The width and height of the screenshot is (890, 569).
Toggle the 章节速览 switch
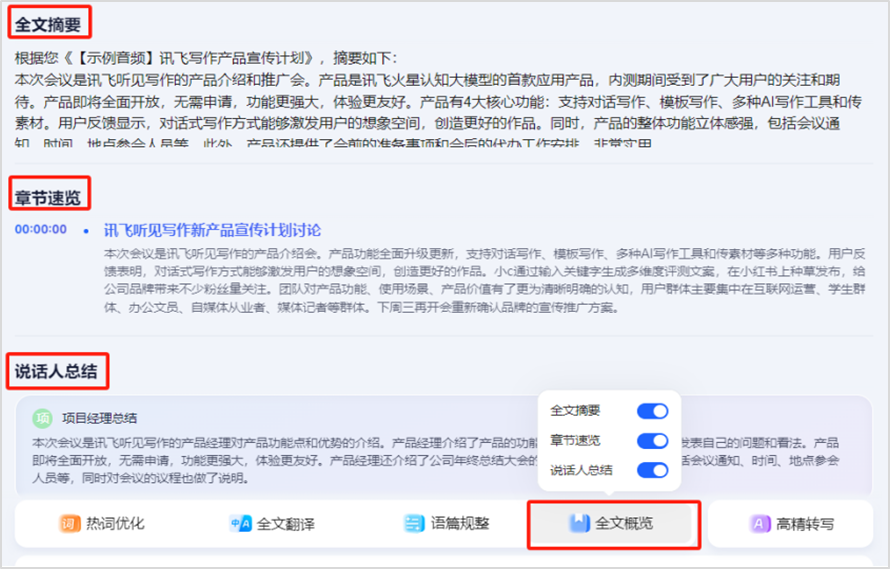[x=652, y=441]
